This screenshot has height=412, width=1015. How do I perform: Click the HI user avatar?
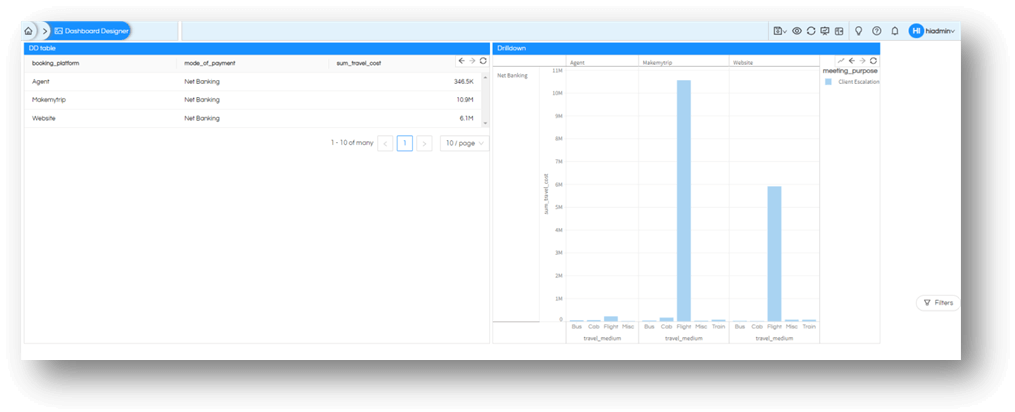(x=915, y=30)
